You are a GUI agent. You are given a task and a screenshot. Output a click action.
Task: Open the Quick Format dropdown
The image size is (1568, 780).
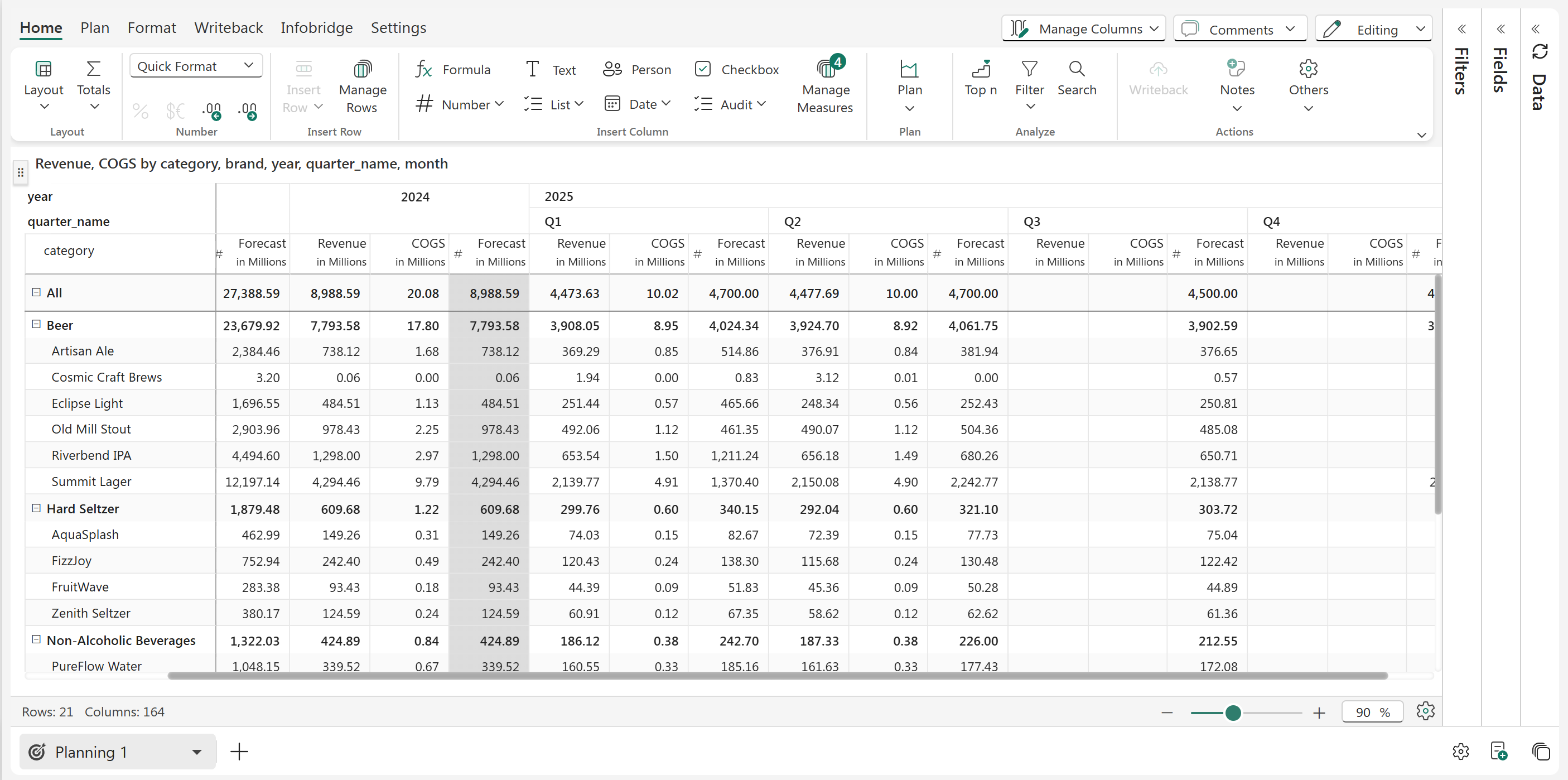tap(195, 66)
